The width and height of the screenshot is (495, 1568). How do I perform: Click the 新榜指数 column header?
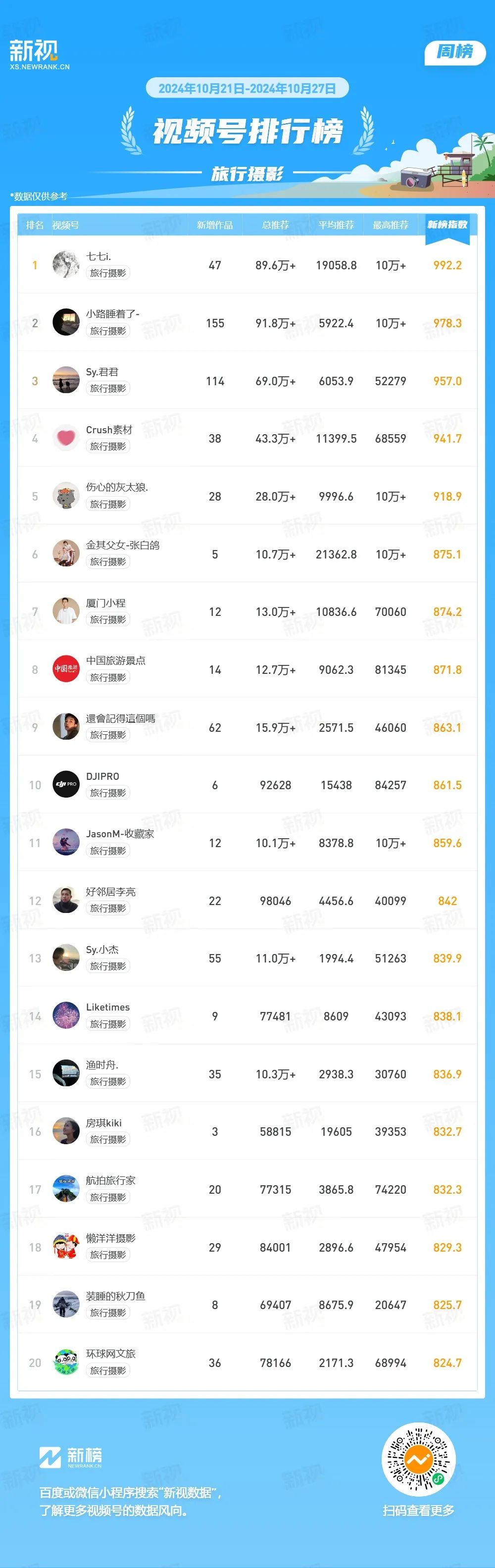click(x=447, y=225)
